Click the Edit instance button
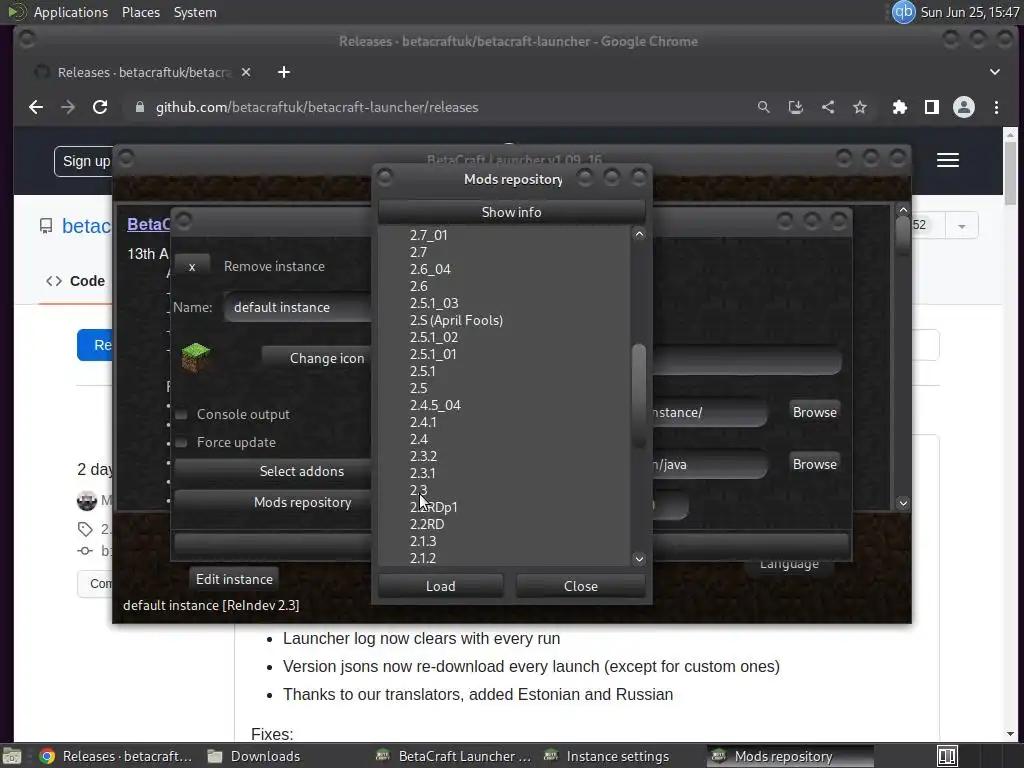Viewport: 1024px width, 768px height. 234,579
